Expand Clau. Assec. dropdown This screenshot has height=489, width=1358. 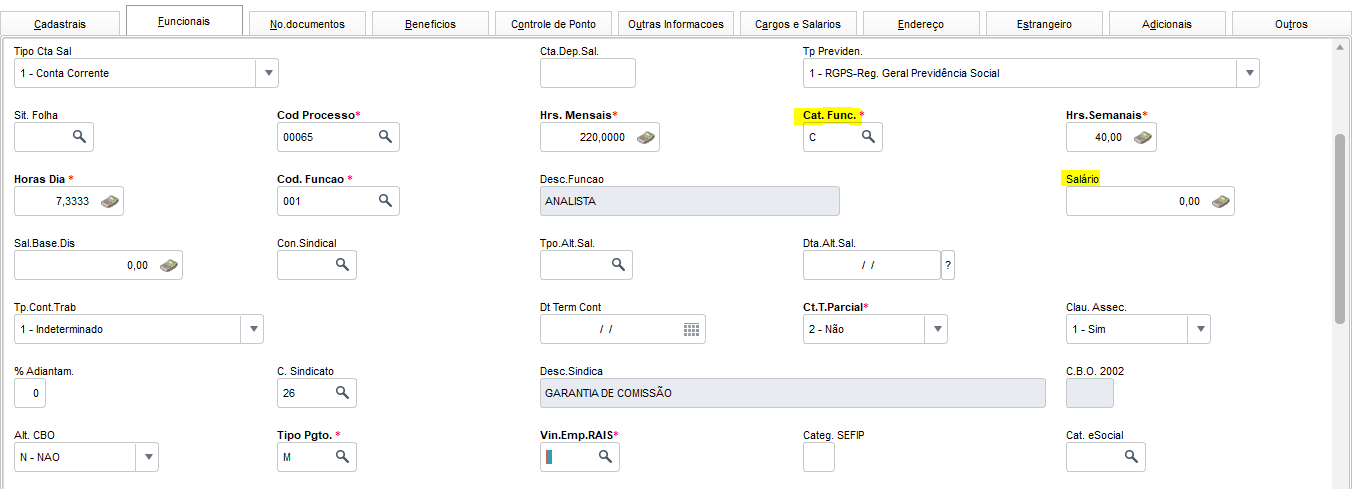coord(1199,329)
